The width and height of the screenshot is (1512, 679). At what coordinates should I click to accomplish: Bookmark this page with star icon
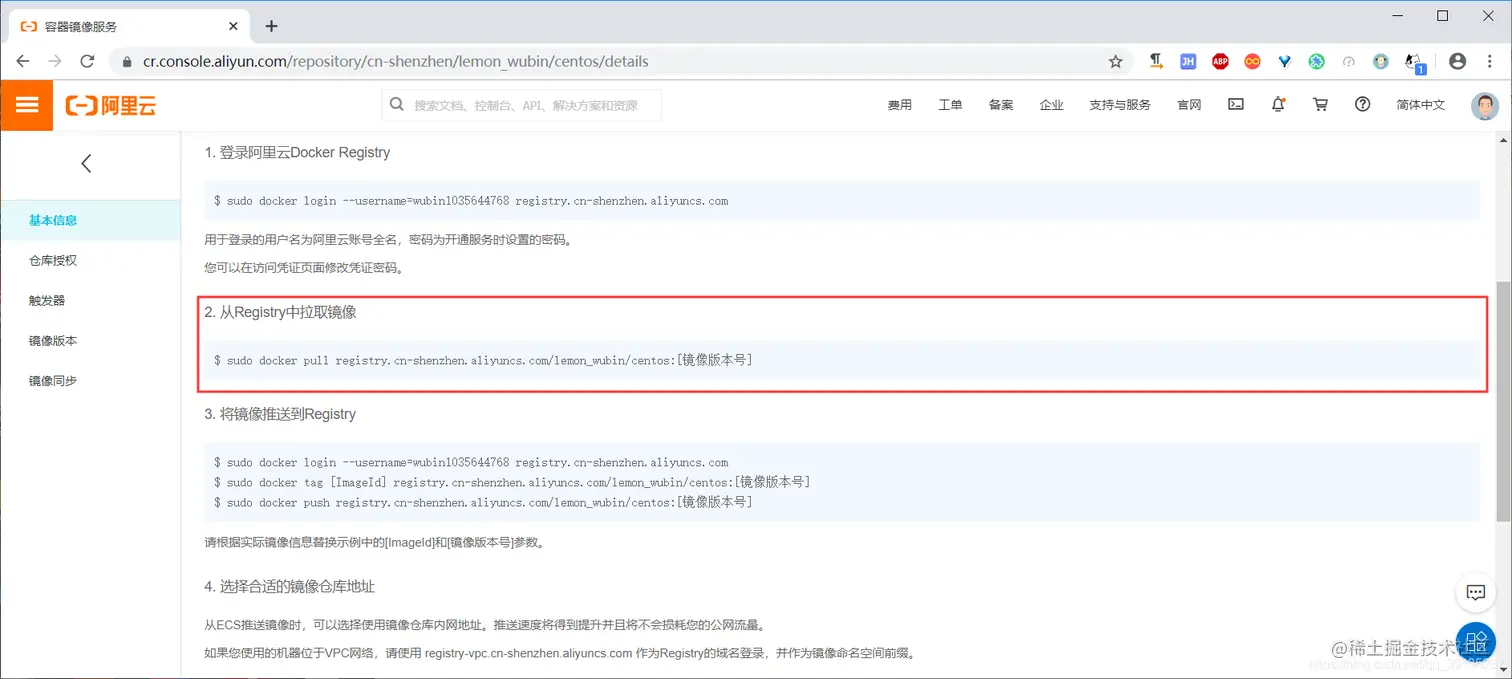(x=1116, y=61)
